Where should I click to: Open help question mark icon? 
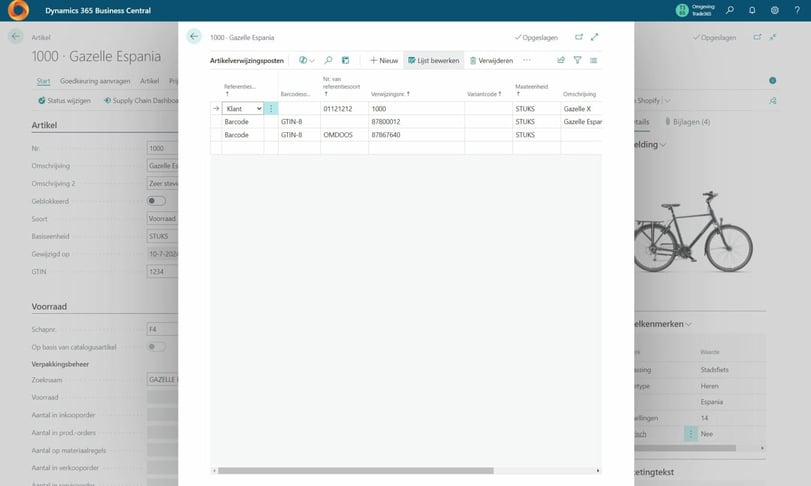point(797,10)
